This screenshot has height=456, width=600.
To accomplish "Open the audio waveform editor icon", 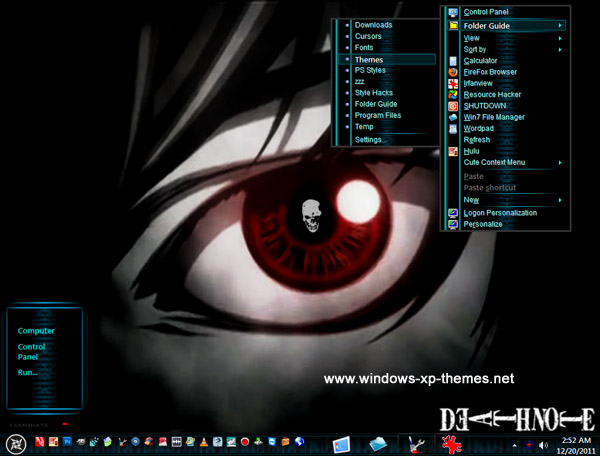I will click(176, 442).
